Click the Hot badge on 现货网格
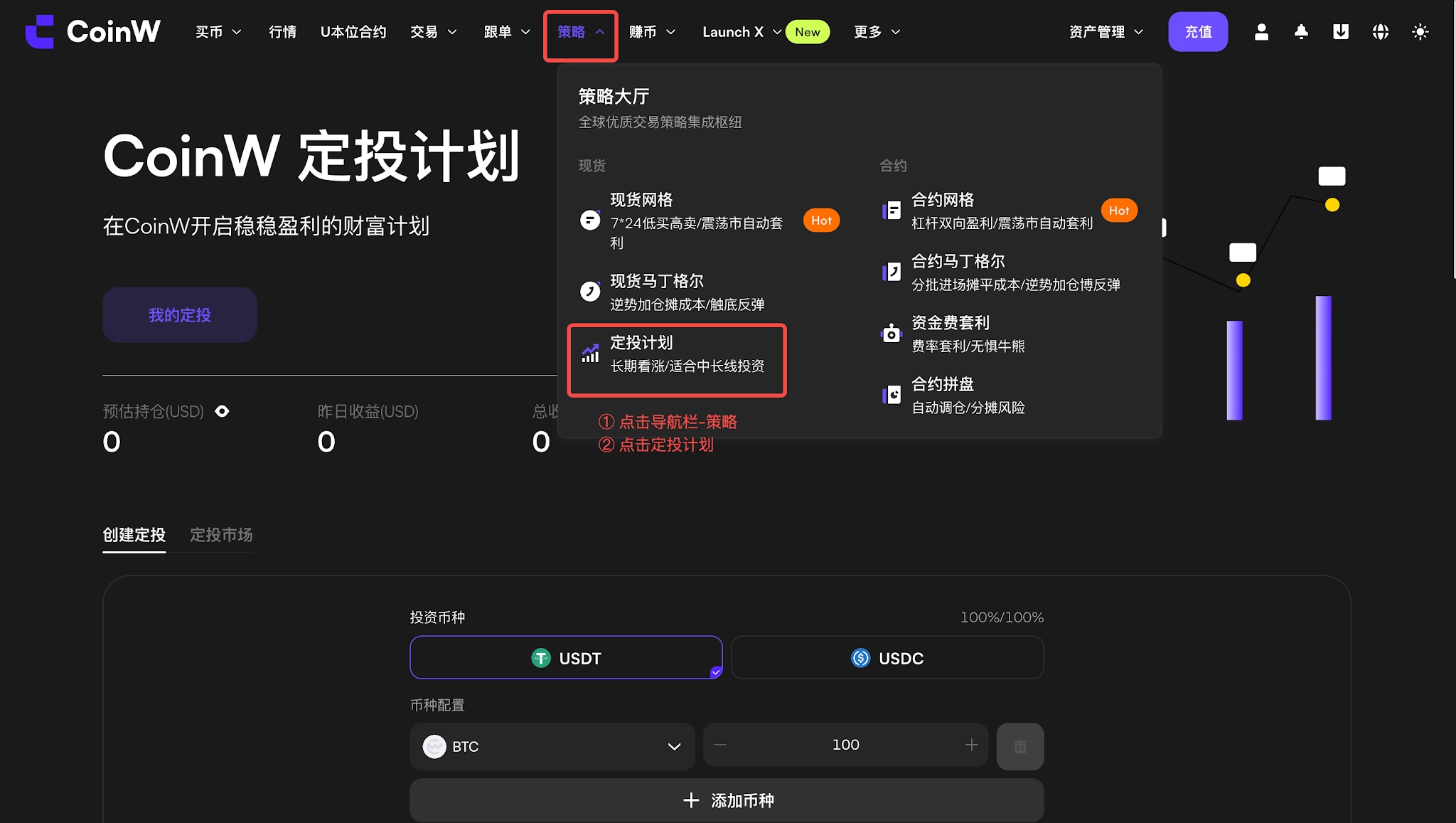Screen dimensions: 1456x823 [x=821, y=221]
